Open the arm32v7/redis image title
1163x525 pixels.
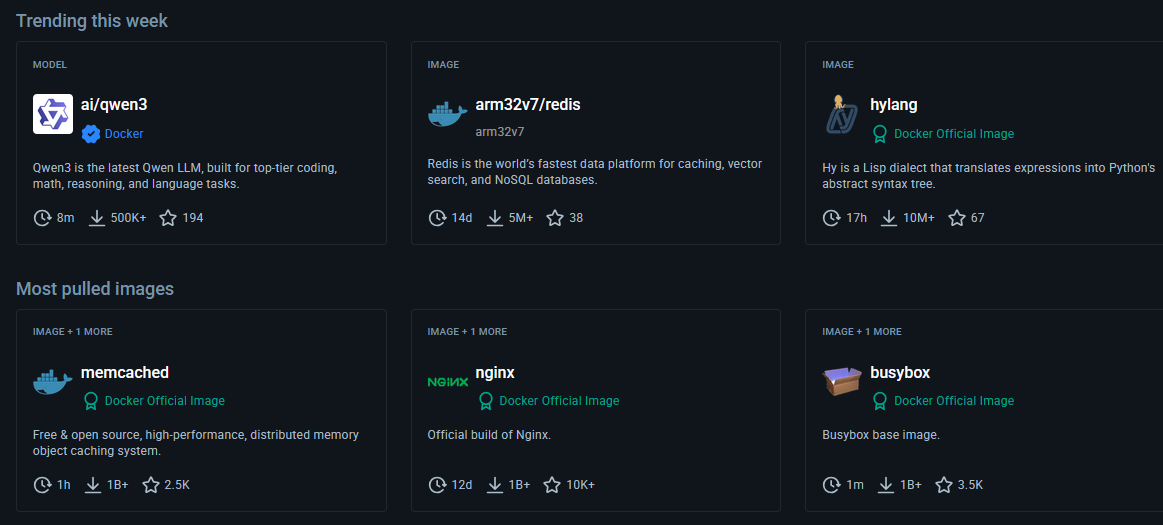[527, 105]
